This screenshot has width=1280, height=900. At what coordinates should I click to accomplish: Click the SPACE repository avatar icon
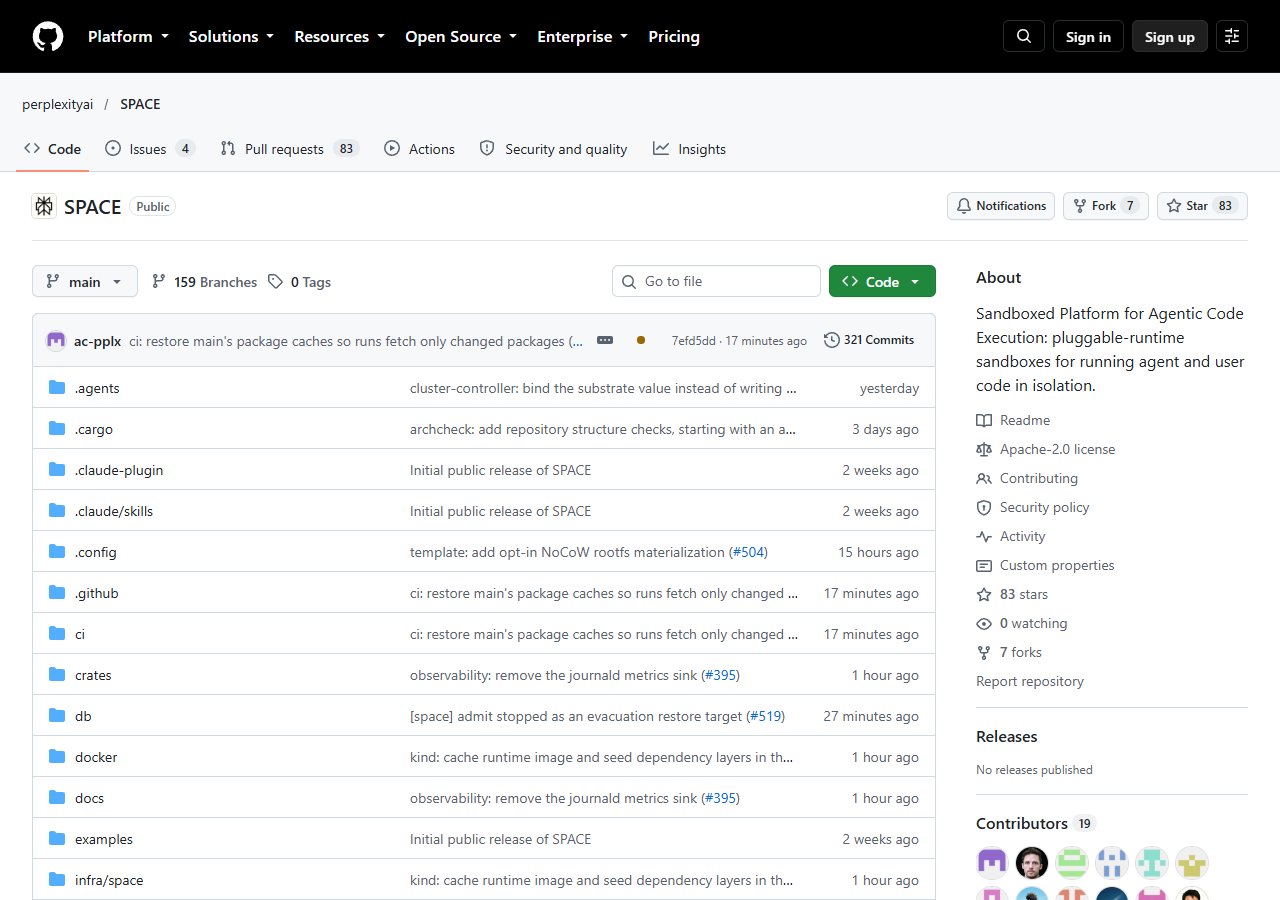click(x=44, y=206)
